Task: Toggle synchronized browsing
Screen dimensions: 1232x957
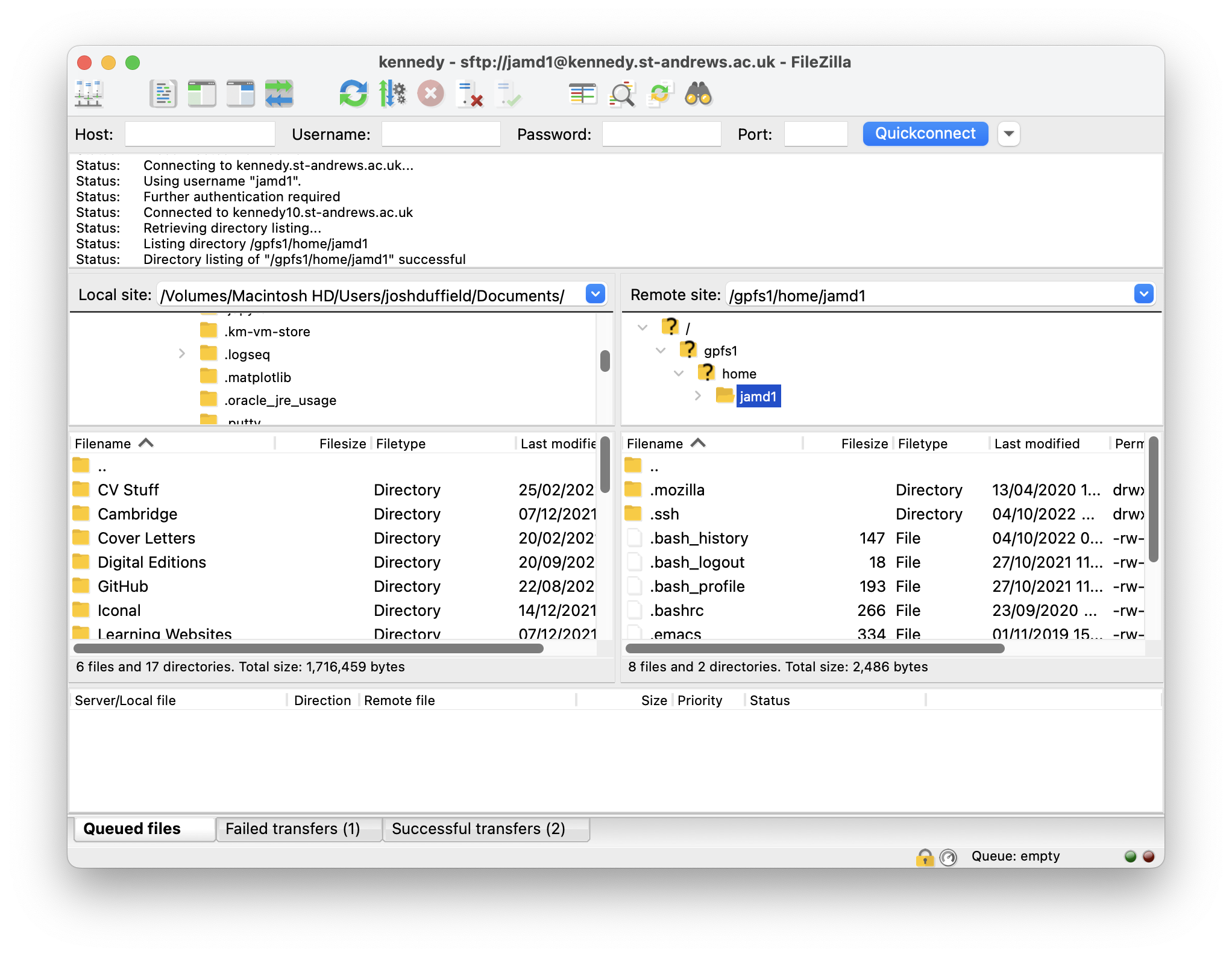Action: click(660, 95)
